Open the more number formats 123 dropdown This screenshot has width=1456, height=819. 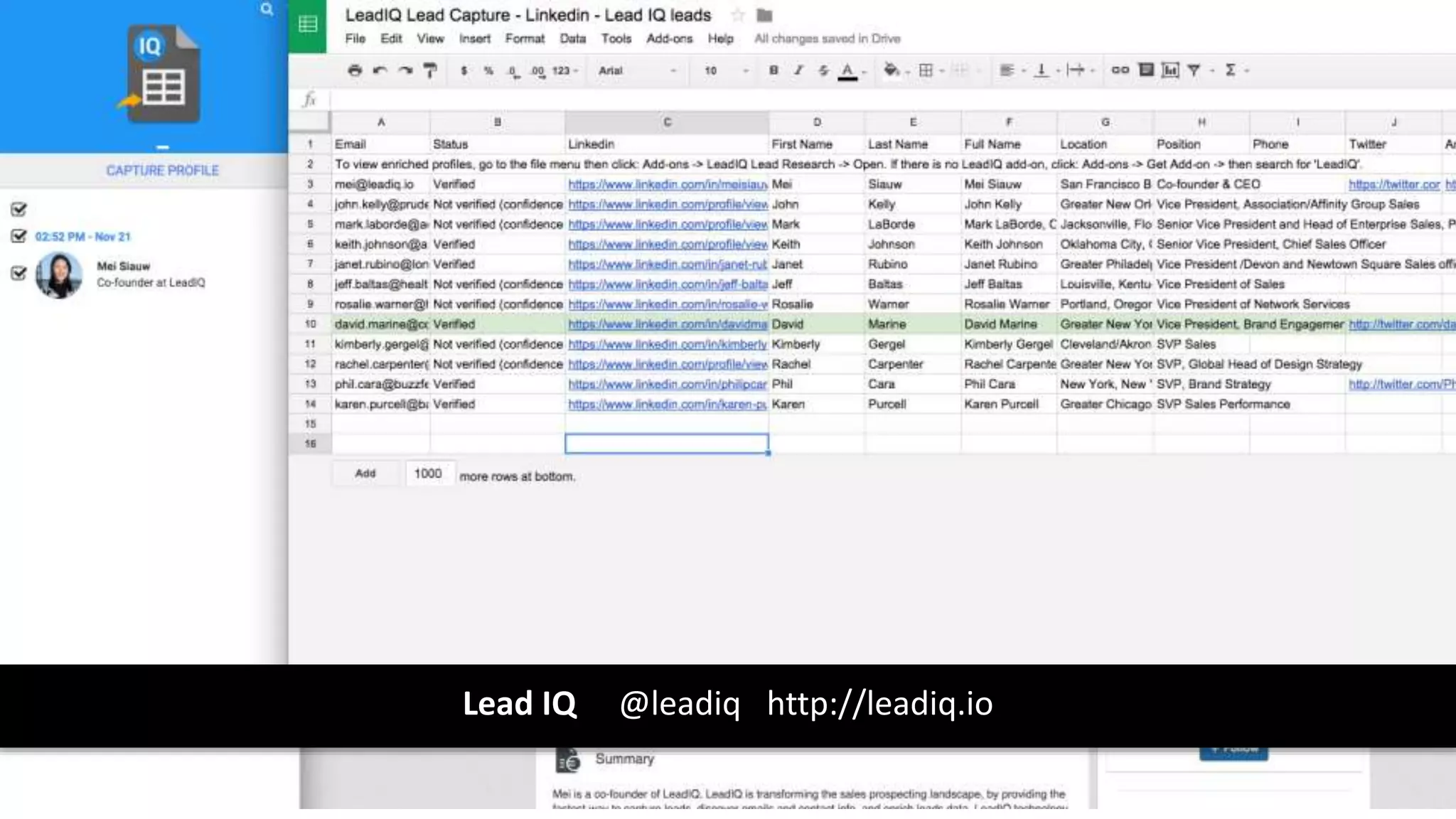565,71
